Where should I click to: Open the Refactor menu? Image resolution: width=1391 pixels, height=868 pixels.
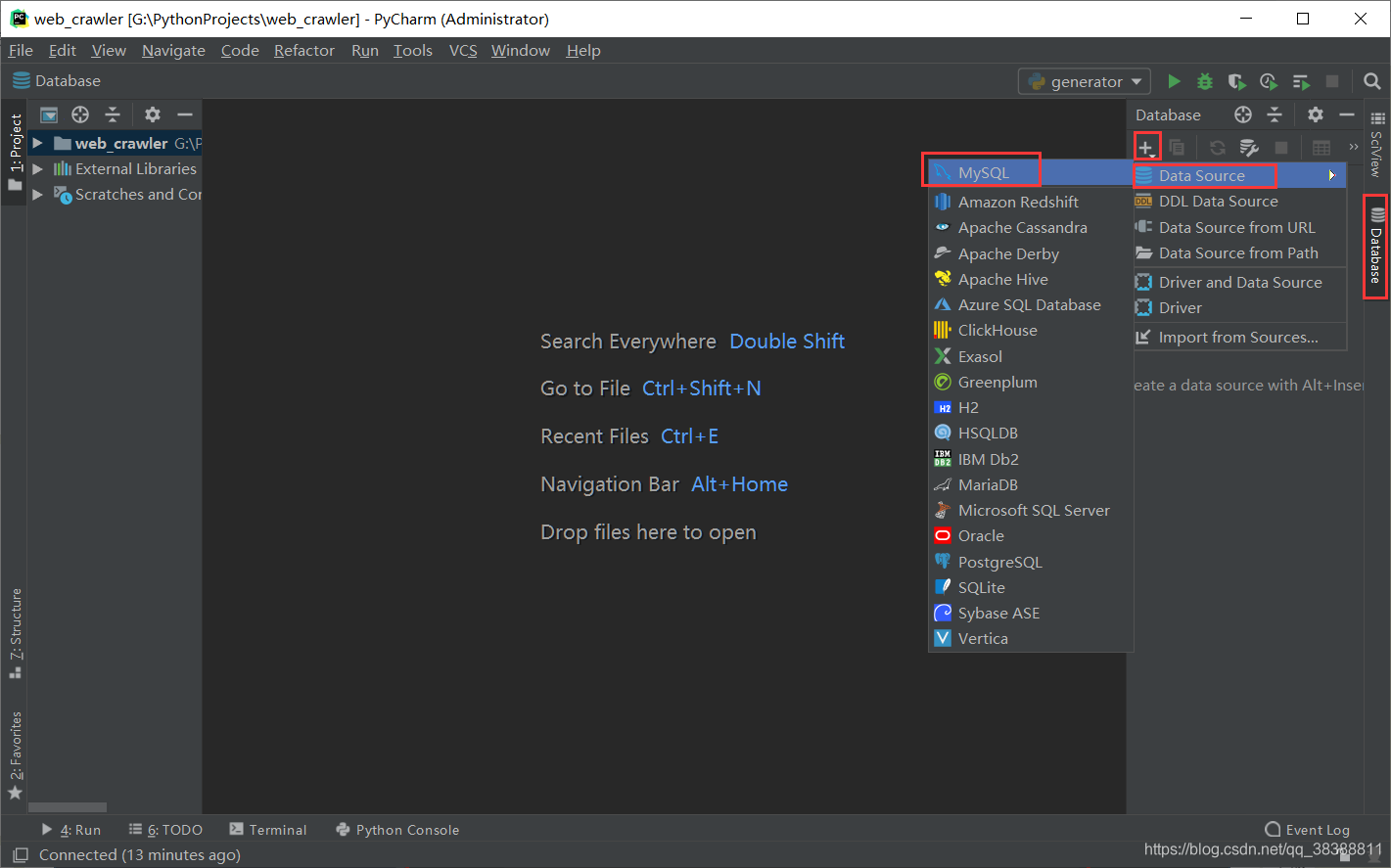(304, 51)
